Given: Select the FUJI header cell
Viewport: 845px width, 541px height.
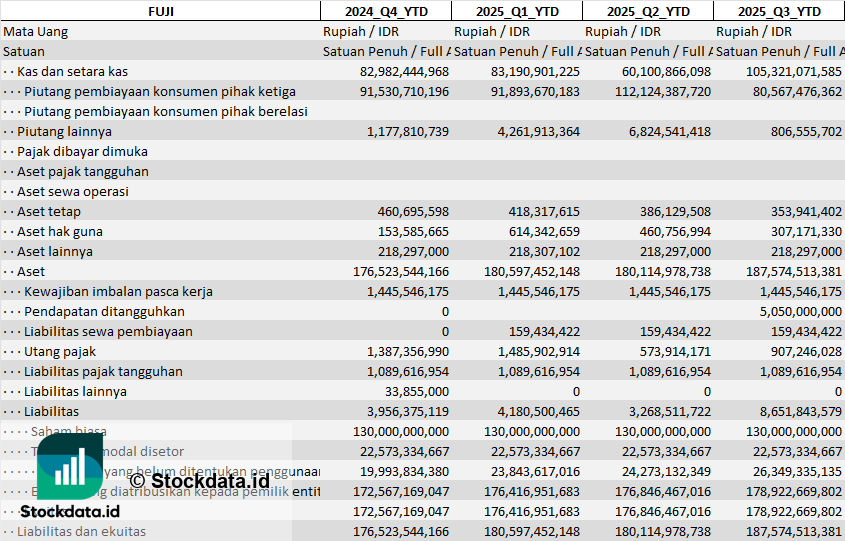Looking at the screenshot, I should tap(160, 11).
